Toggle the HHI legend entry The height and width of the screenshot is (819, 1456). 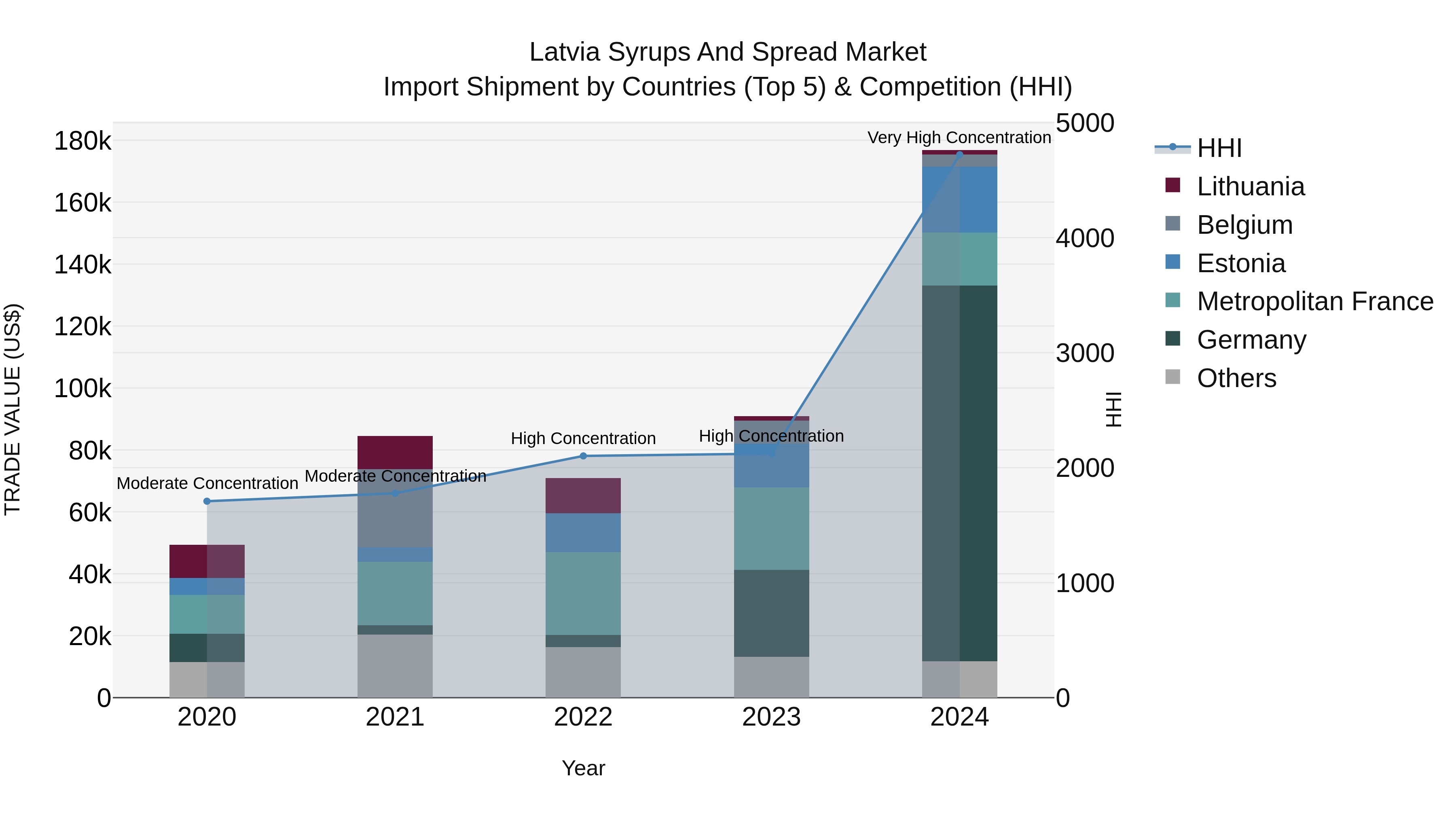point(1198,148)
